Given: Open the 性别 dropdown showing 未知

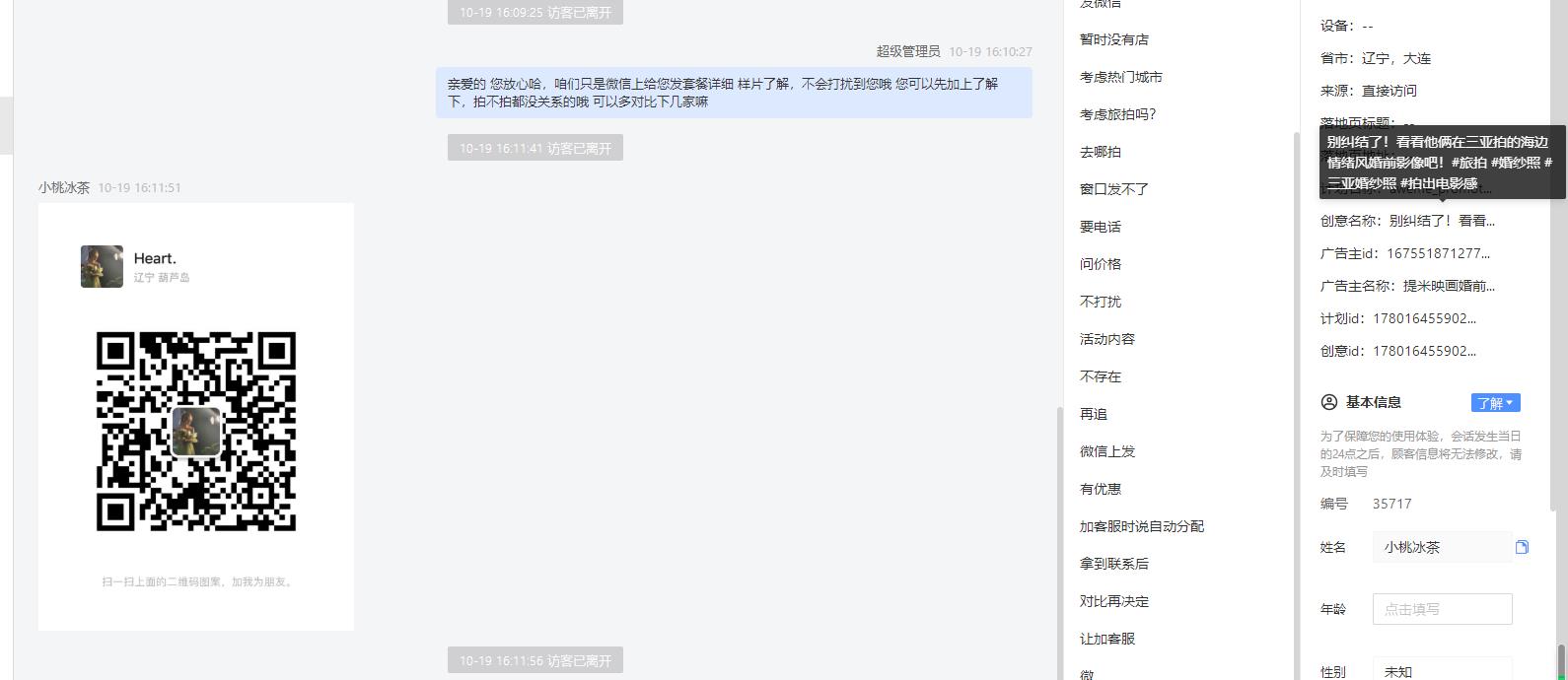Looking at the screenshot, I should [1442, 670].
